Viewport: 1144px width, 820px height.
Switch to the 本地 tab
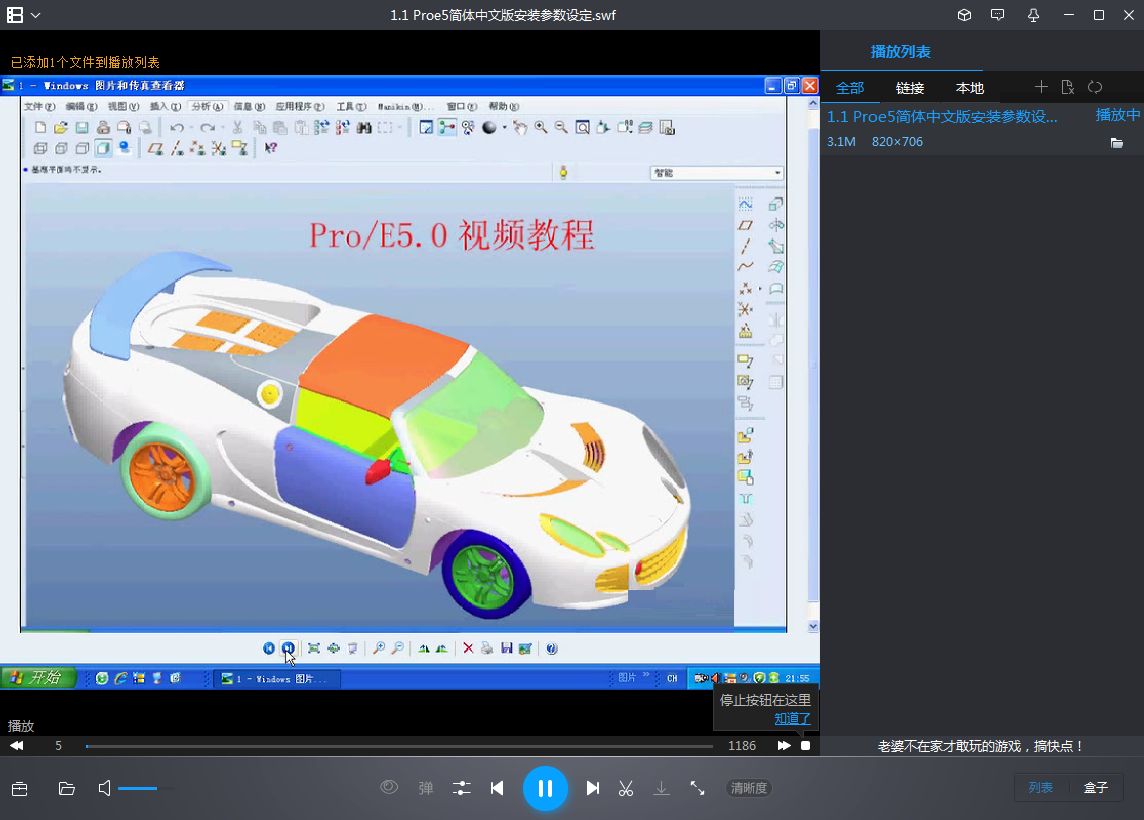[969, 88]
